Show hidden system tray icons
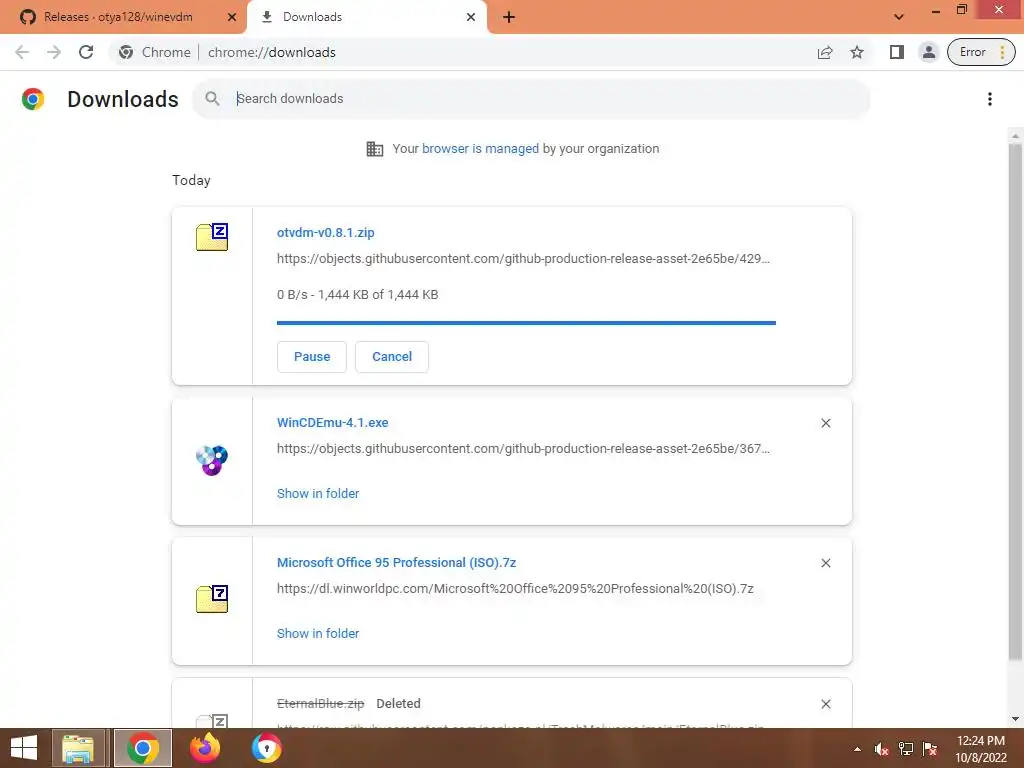Image resolution: width=1024 pixels, height=768 pixels. [857, 749]
